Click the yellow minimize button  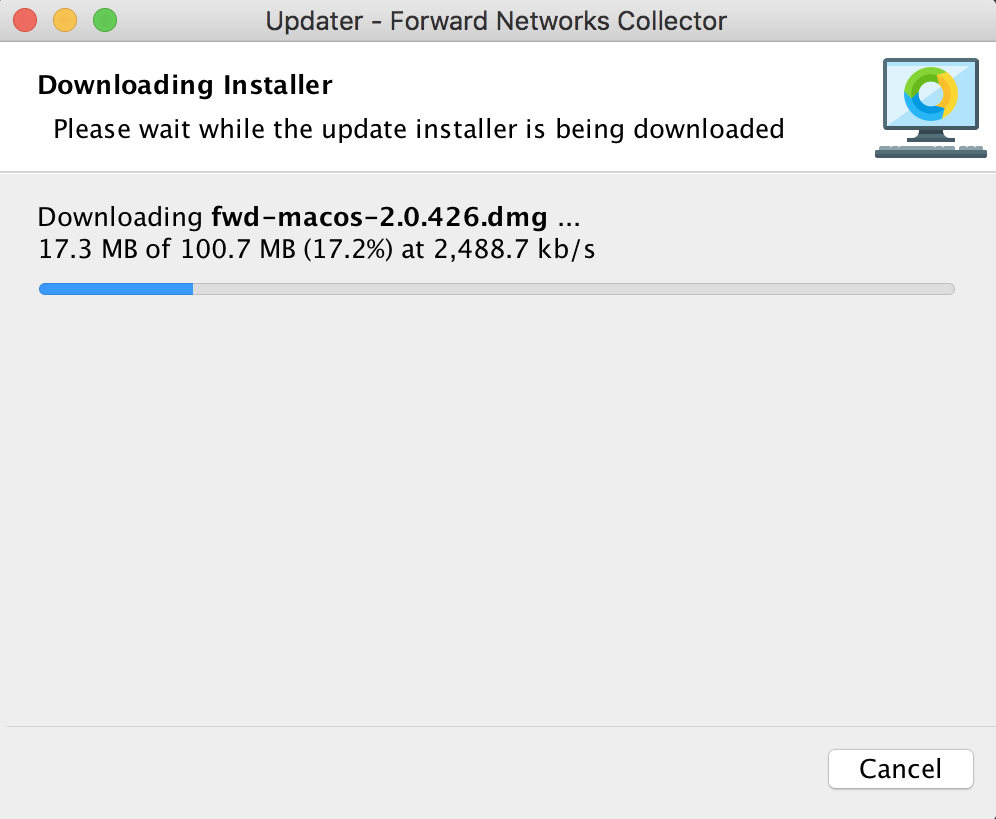(x=64, y=19)
